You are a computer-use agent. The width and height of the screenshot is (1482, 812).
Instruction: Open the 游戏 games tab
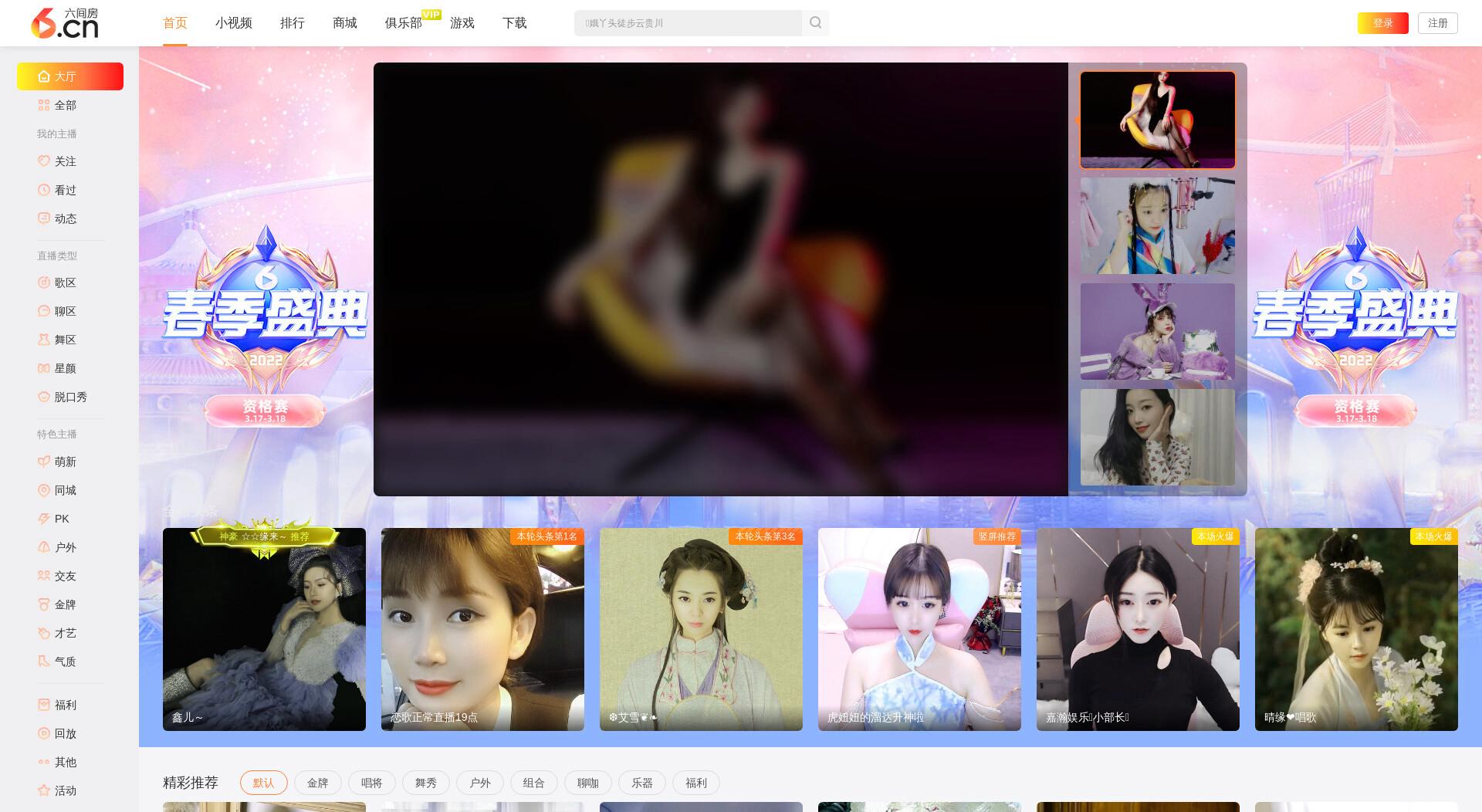point(462,23)
